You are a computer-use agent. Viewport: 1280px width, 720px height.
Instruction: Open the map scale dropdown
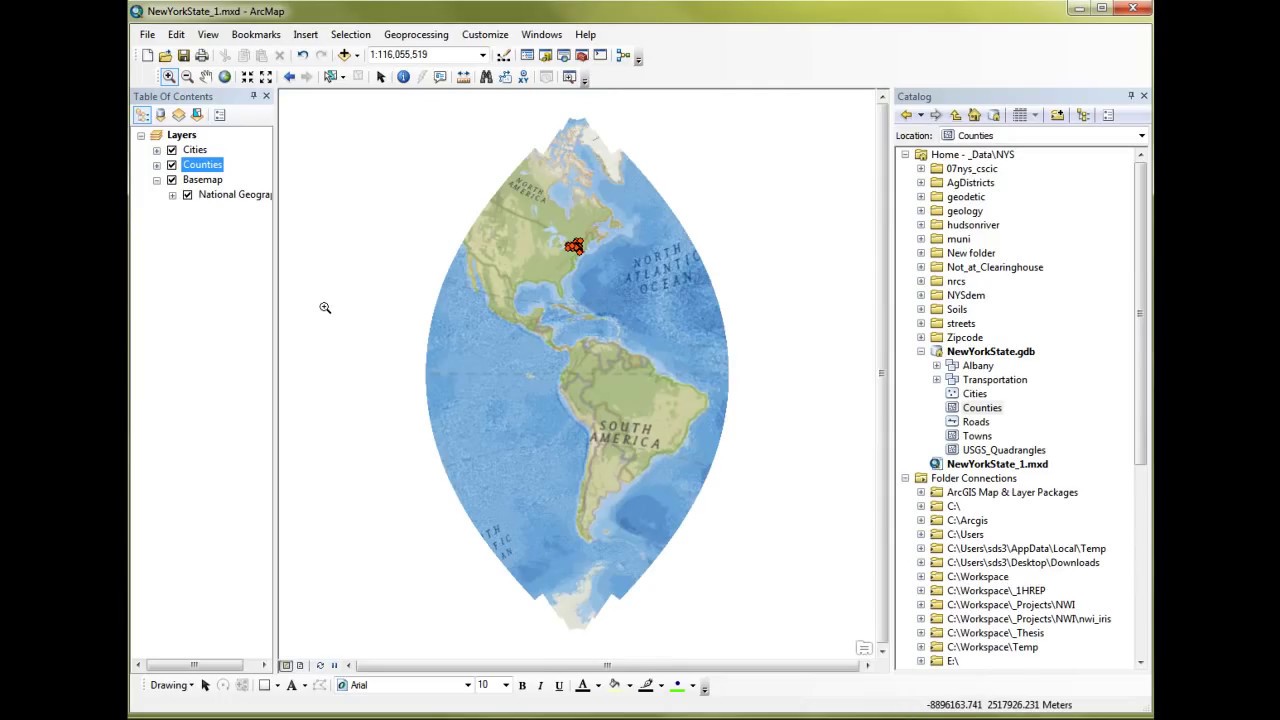482,55
